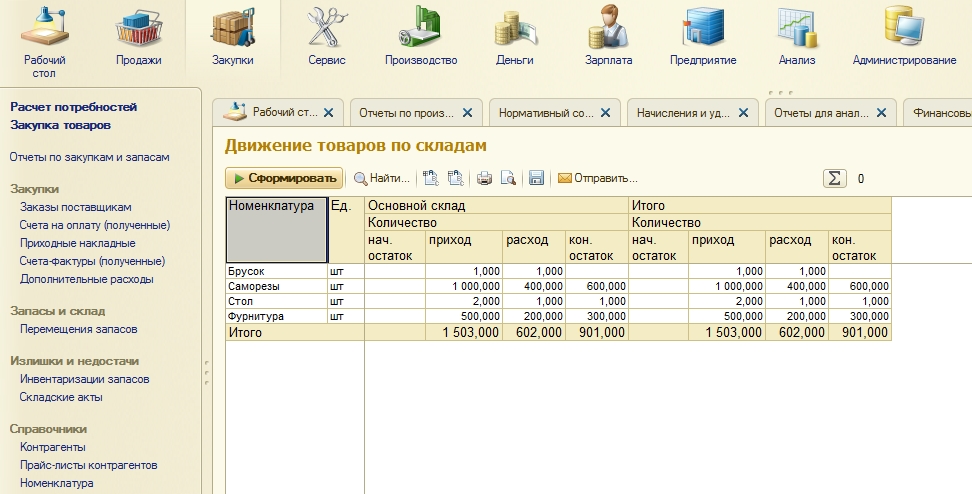Click the sigma sum button
The width and height of the screenshot is (972, 494).
(834, 179)
